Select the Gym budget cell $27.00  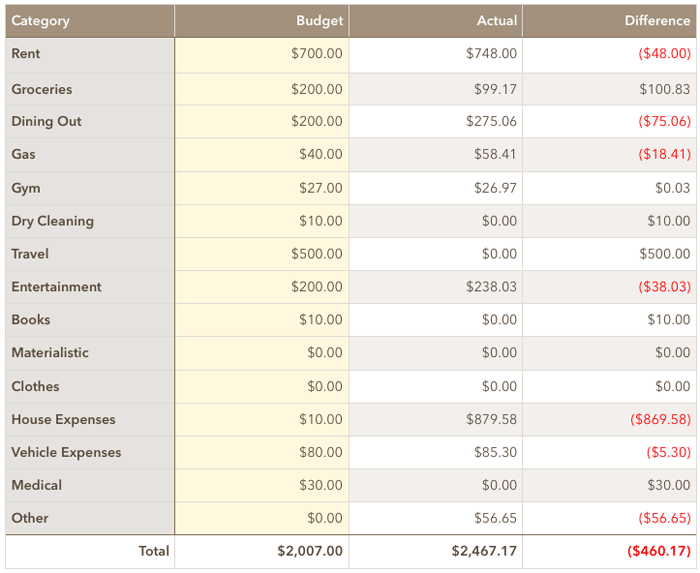pyautogui.click(x=262, y=188)
